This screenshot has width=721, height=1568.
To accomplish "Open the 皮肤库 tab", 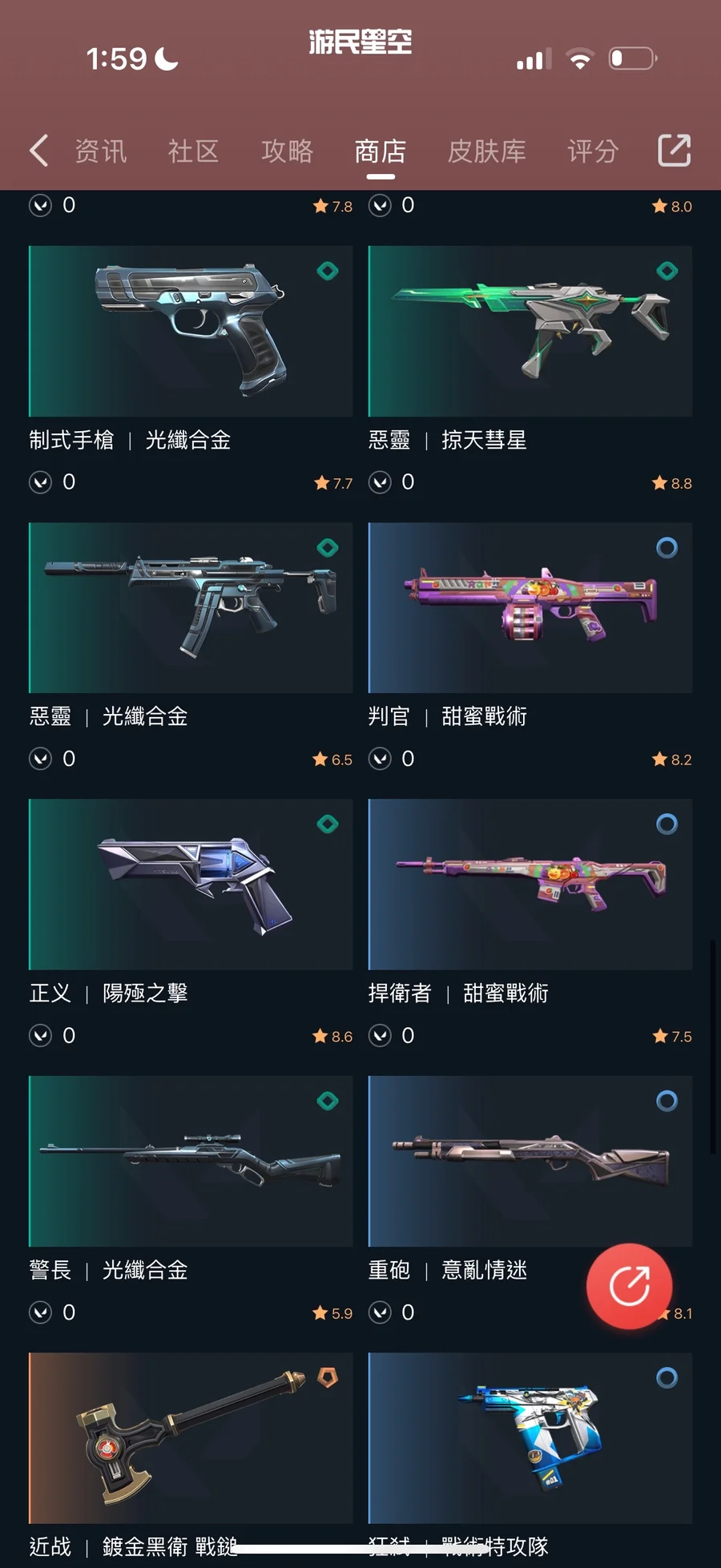I will [x=486, y=151].
